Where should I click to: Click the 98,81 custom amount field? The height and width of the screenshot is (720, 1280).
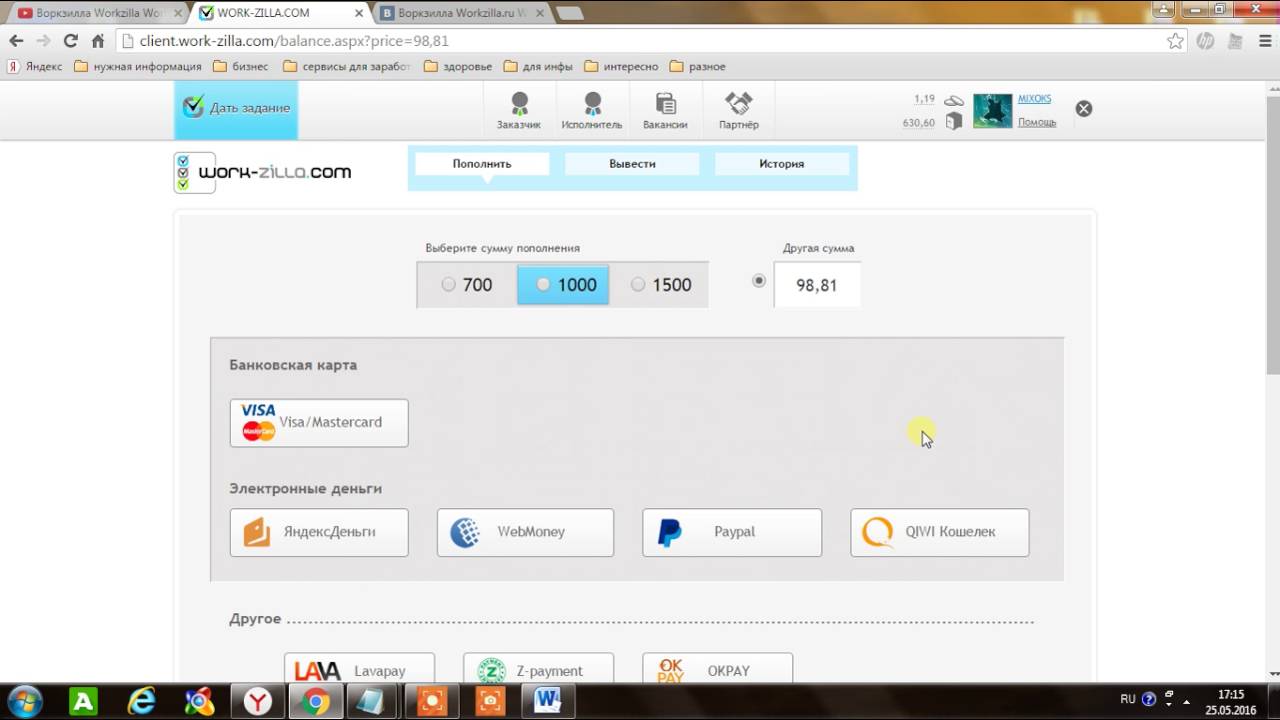(x=817, y=285)
